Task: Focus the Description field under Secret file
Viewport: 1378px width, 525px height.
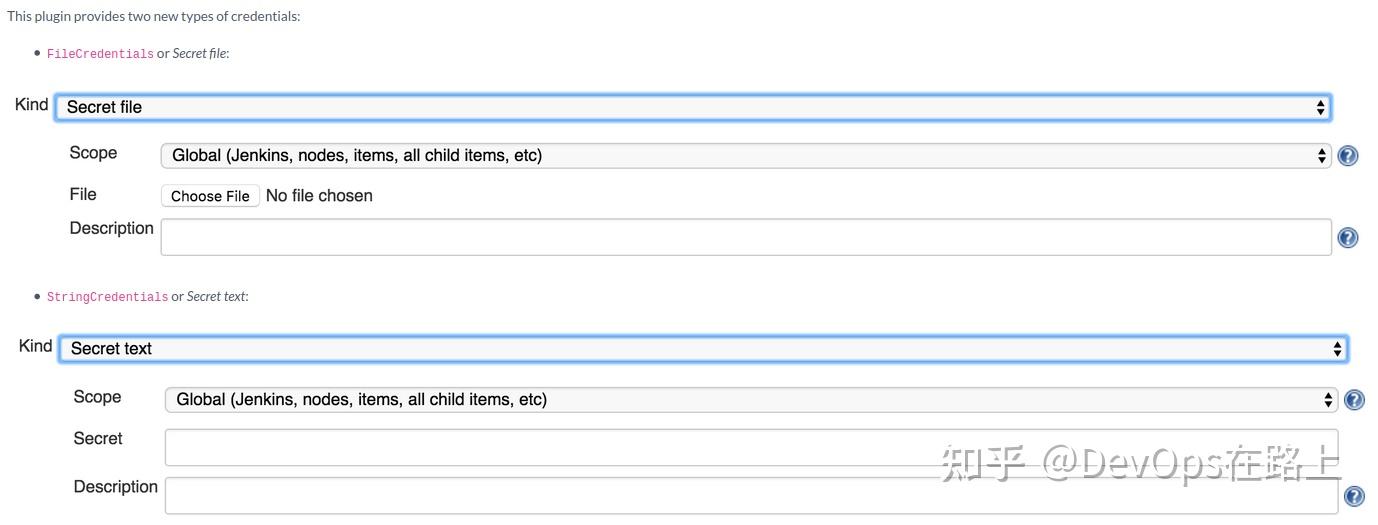Action: click(x=745, y=238)
